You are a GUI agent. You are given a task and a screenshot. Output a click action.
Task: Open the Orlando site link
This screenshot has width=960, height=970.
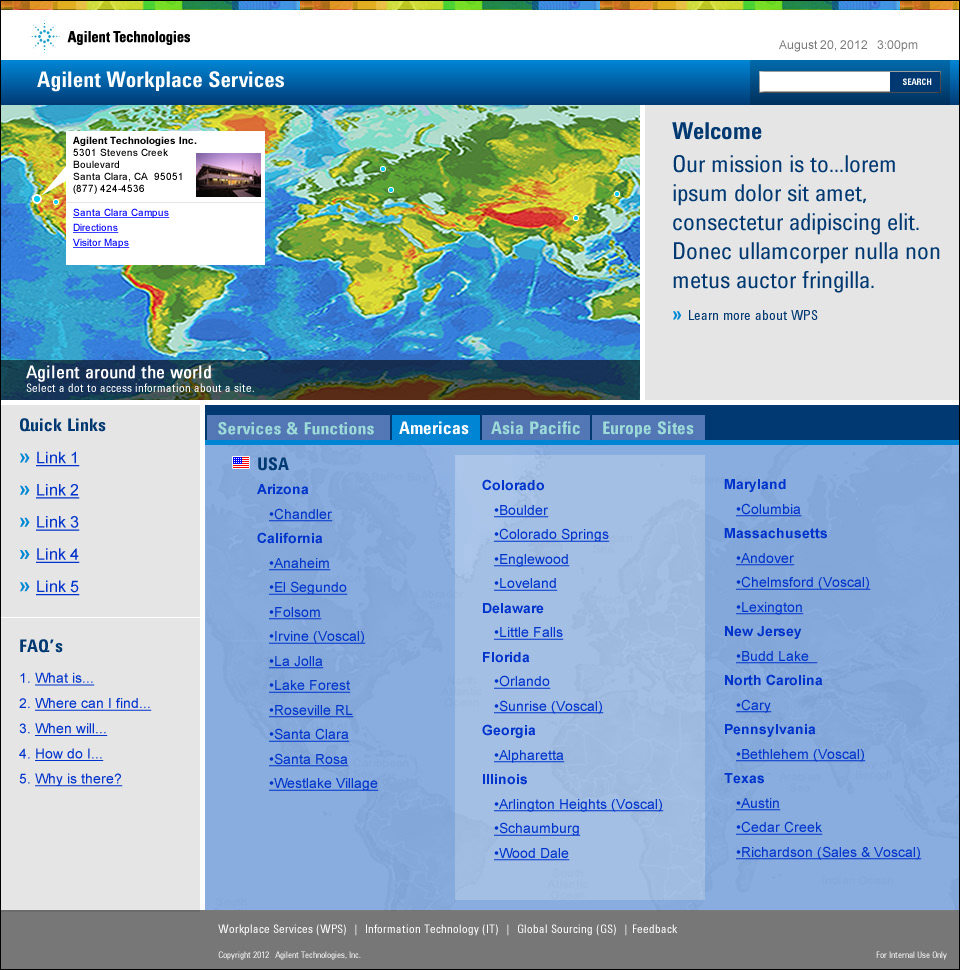point(521,681)
